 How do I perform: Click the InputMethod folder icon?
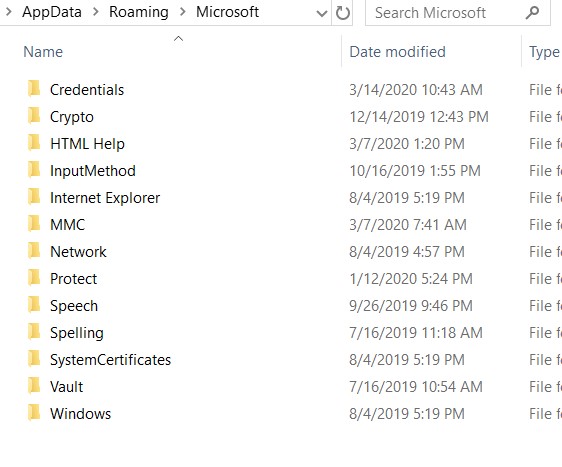(x=34, y=170)
